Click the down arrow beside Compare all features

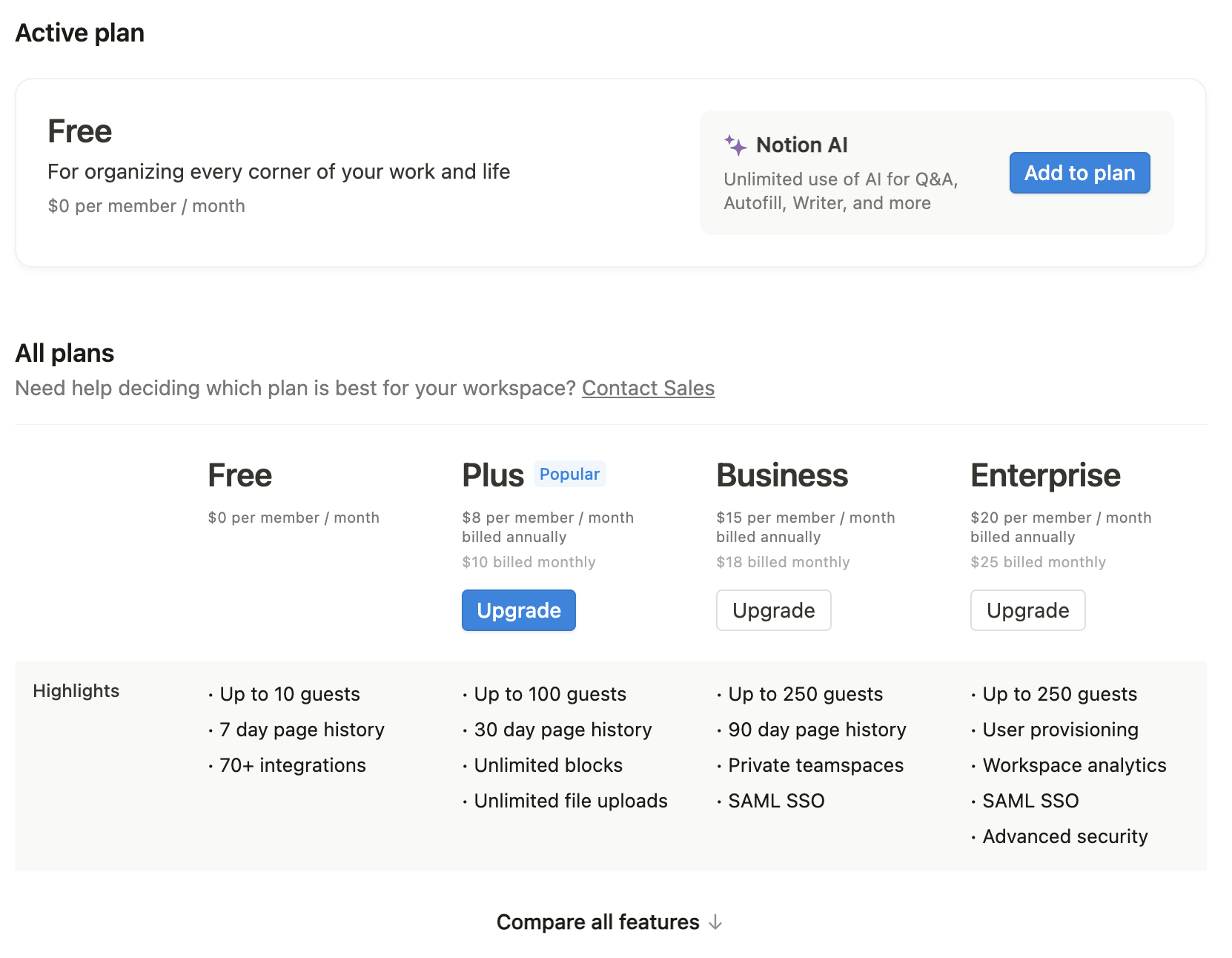coord(715,922)
